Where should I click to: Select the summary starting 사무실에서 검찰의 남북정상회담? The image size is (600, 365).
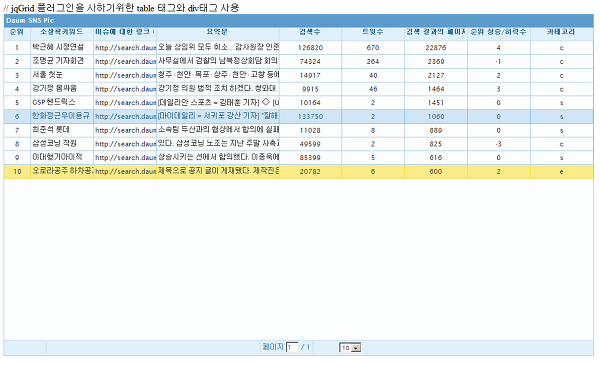click(218, 61)
